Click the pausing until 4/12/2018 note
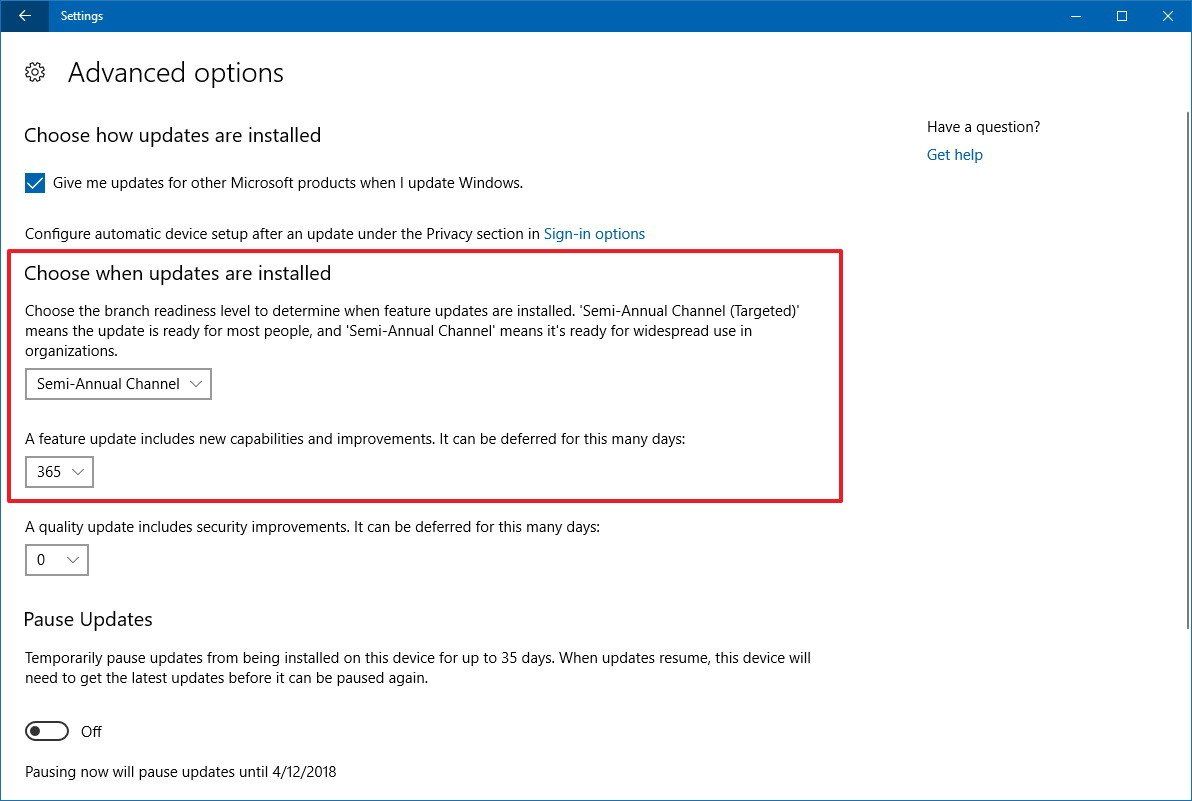Image resolution: width=1192 pixels, height=801 pixels. tap(180, 772)
